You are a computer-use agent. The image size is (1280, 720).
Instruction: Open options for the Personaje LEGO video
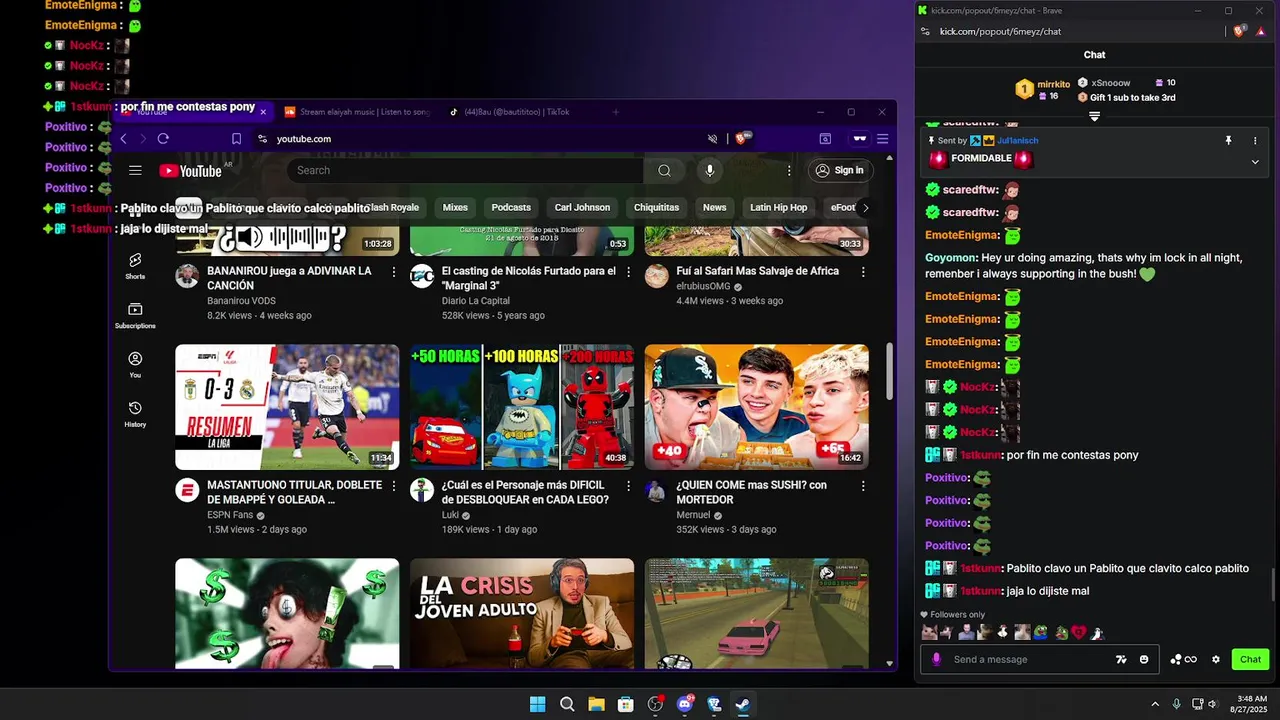(x=628, y=486)
